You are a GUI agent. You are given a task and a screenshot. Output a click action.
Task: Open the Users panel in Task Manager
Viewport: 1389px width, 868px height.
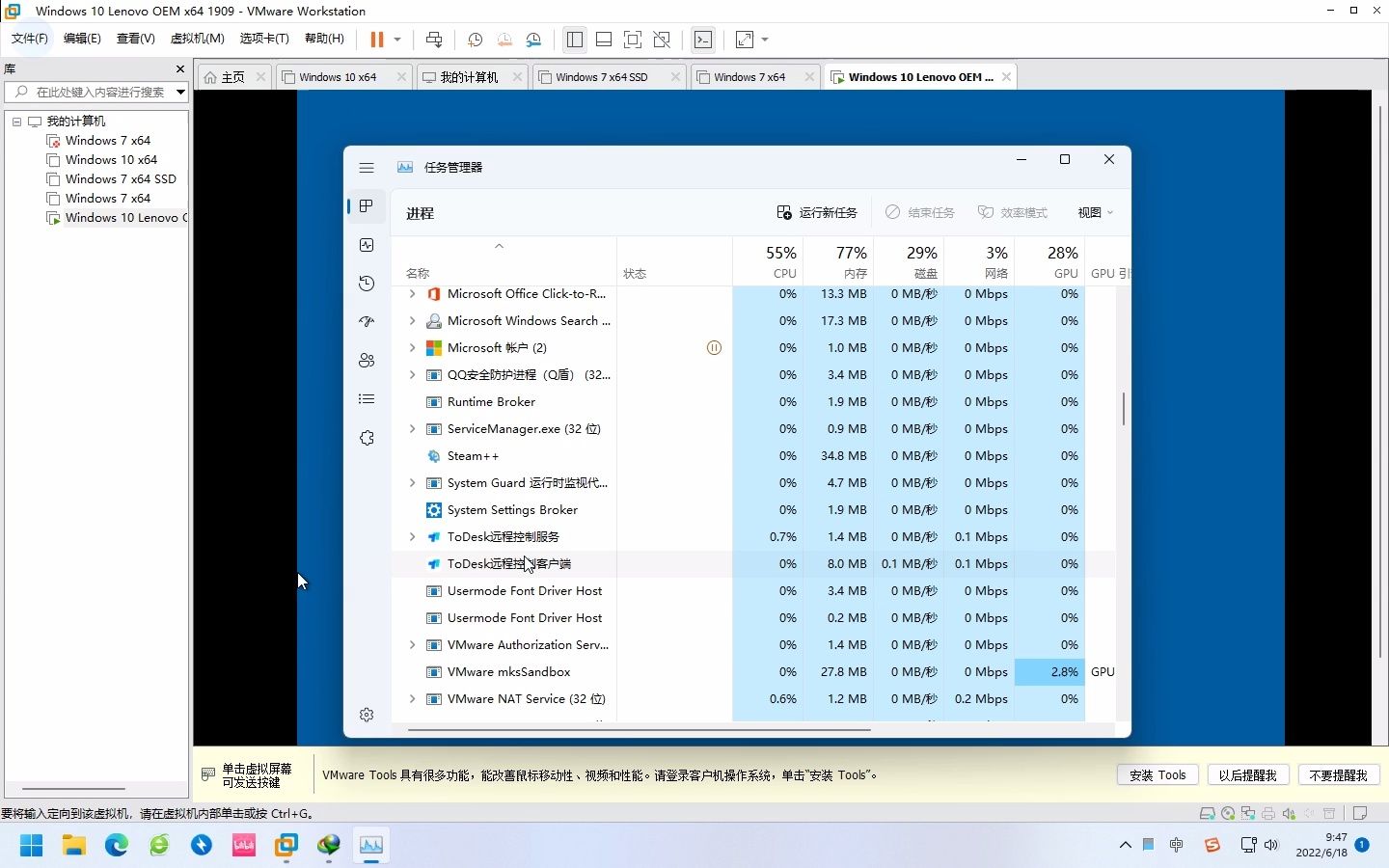[367, 361]
